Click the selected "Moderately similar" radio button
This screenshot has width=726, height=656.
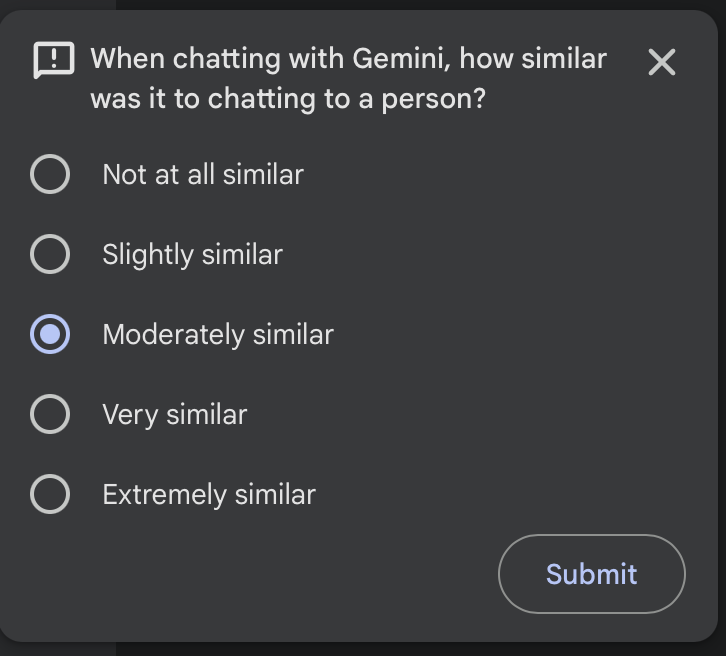tap(50, 334)
